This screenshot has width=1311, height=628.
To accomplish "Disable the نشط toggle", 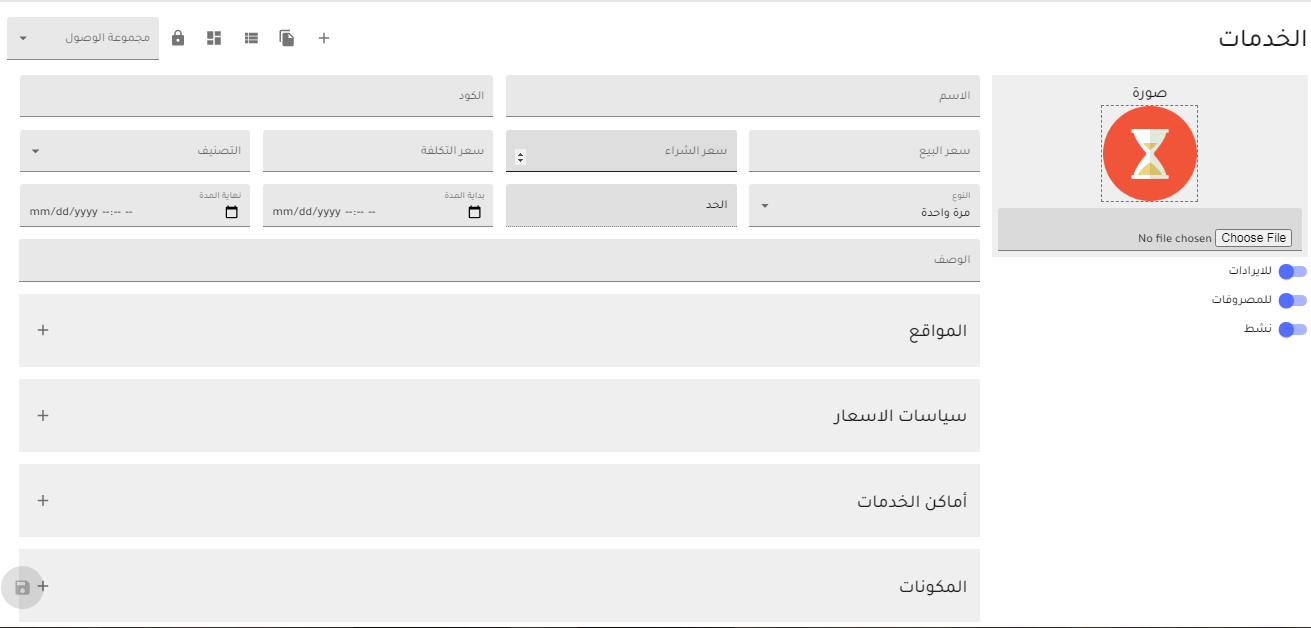I will point(1292,329).
